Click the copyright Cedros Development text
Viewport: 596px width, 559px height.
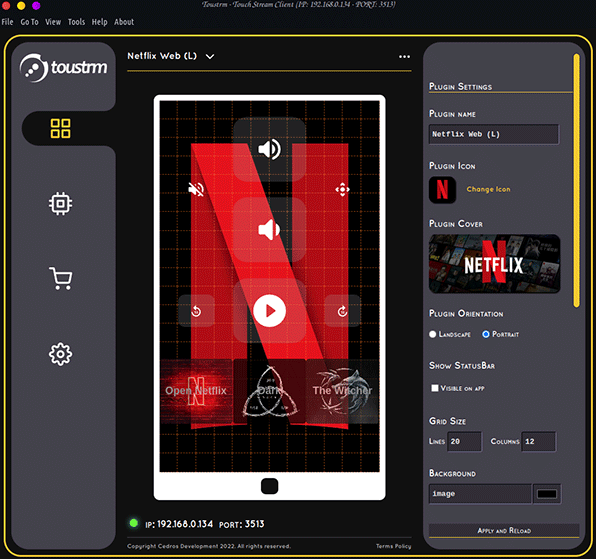(x=209, y=546)
